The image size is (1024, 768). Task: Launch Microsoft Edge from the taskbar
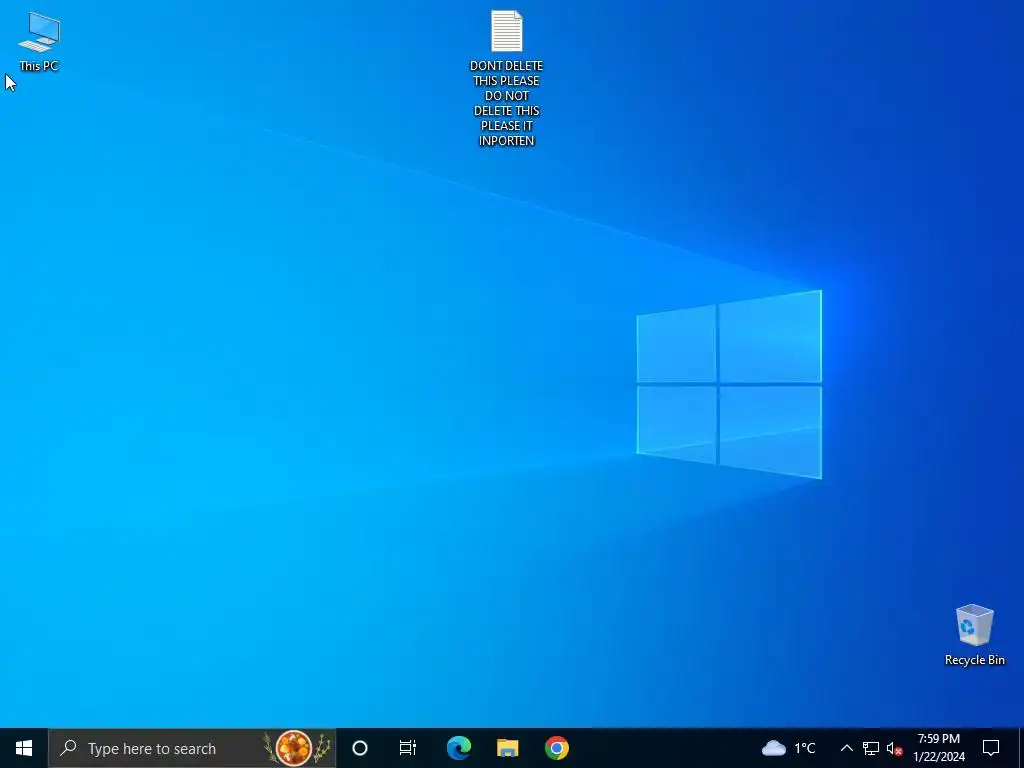(x=458, y=748)
